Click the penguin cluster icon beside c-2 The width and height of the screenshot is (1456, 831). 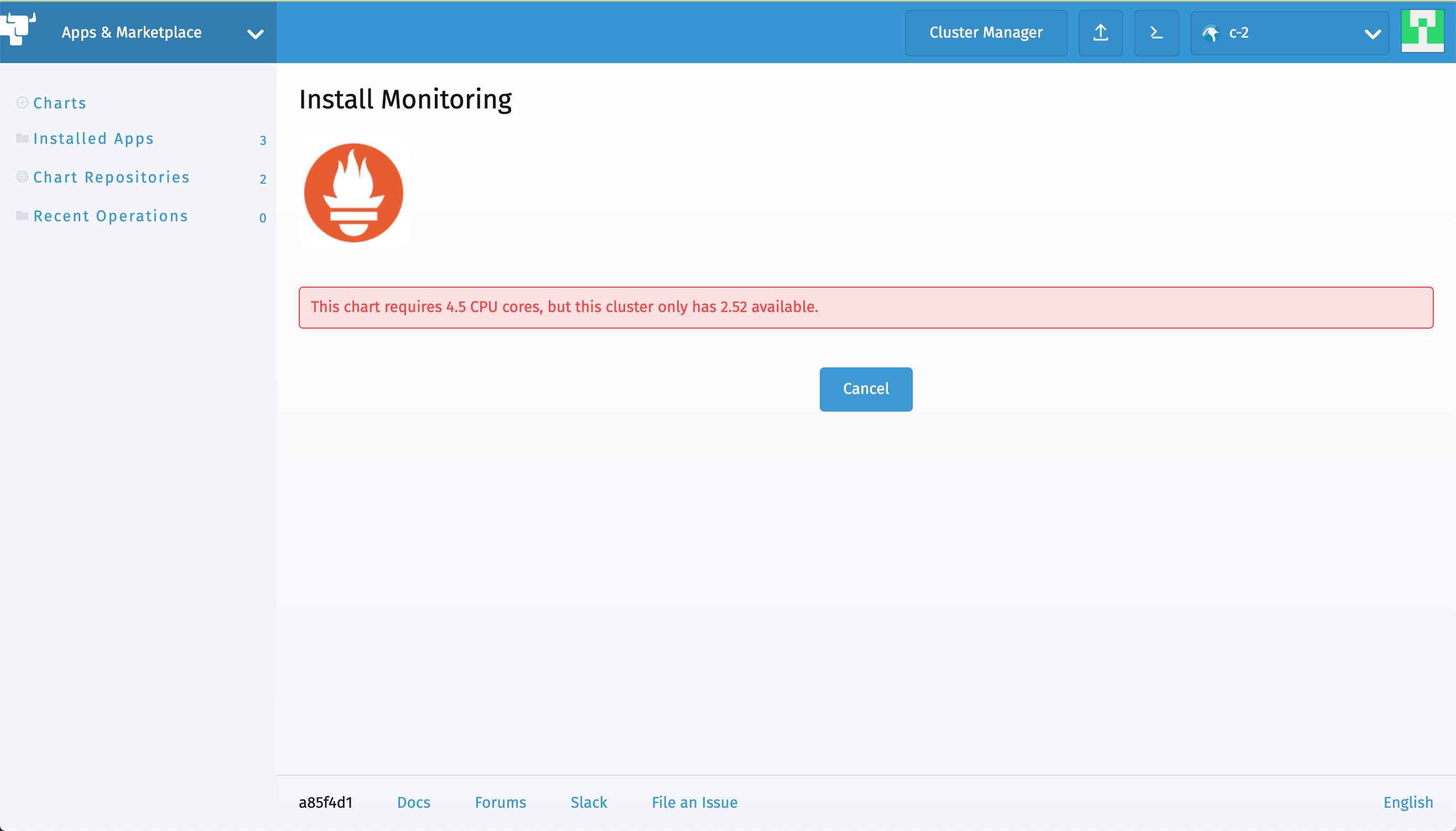tap(1212, 33)
